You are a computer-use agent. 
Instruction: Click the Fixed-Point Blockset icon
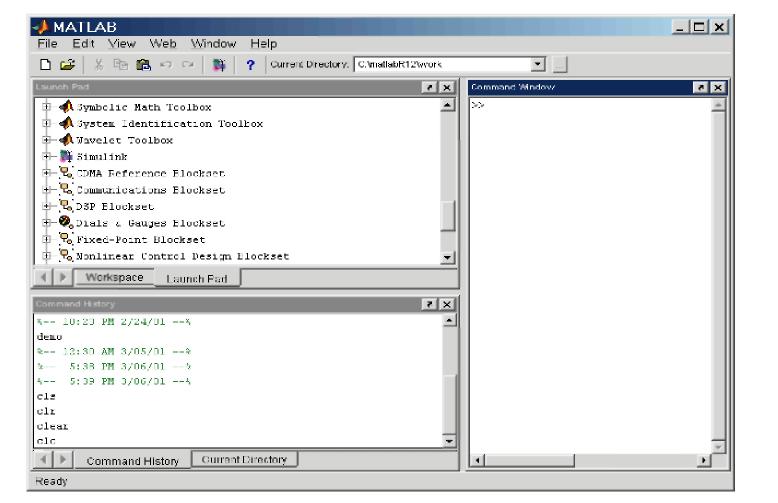(x=66, y=239)
